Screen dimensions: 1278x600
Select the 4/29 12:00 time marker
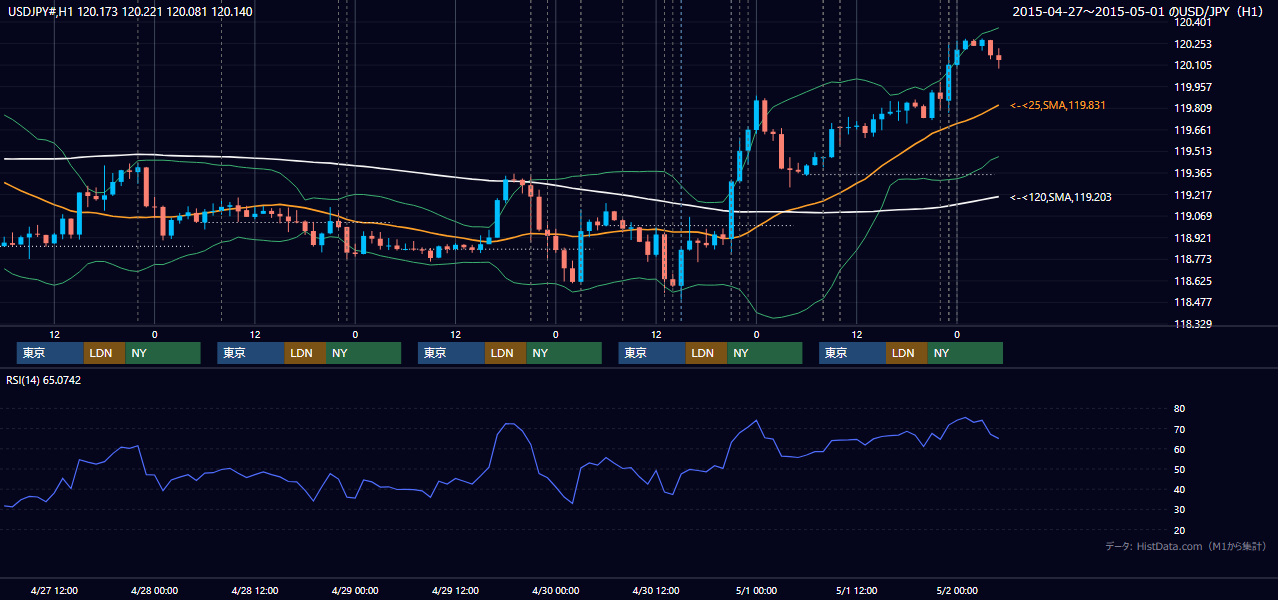(x=455, y=591)
